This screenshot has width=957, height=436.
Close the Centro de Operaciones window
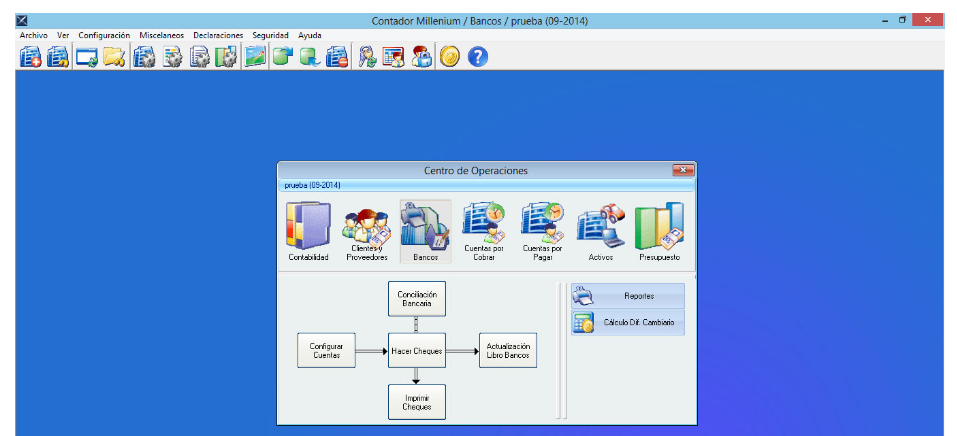(684, 171)
